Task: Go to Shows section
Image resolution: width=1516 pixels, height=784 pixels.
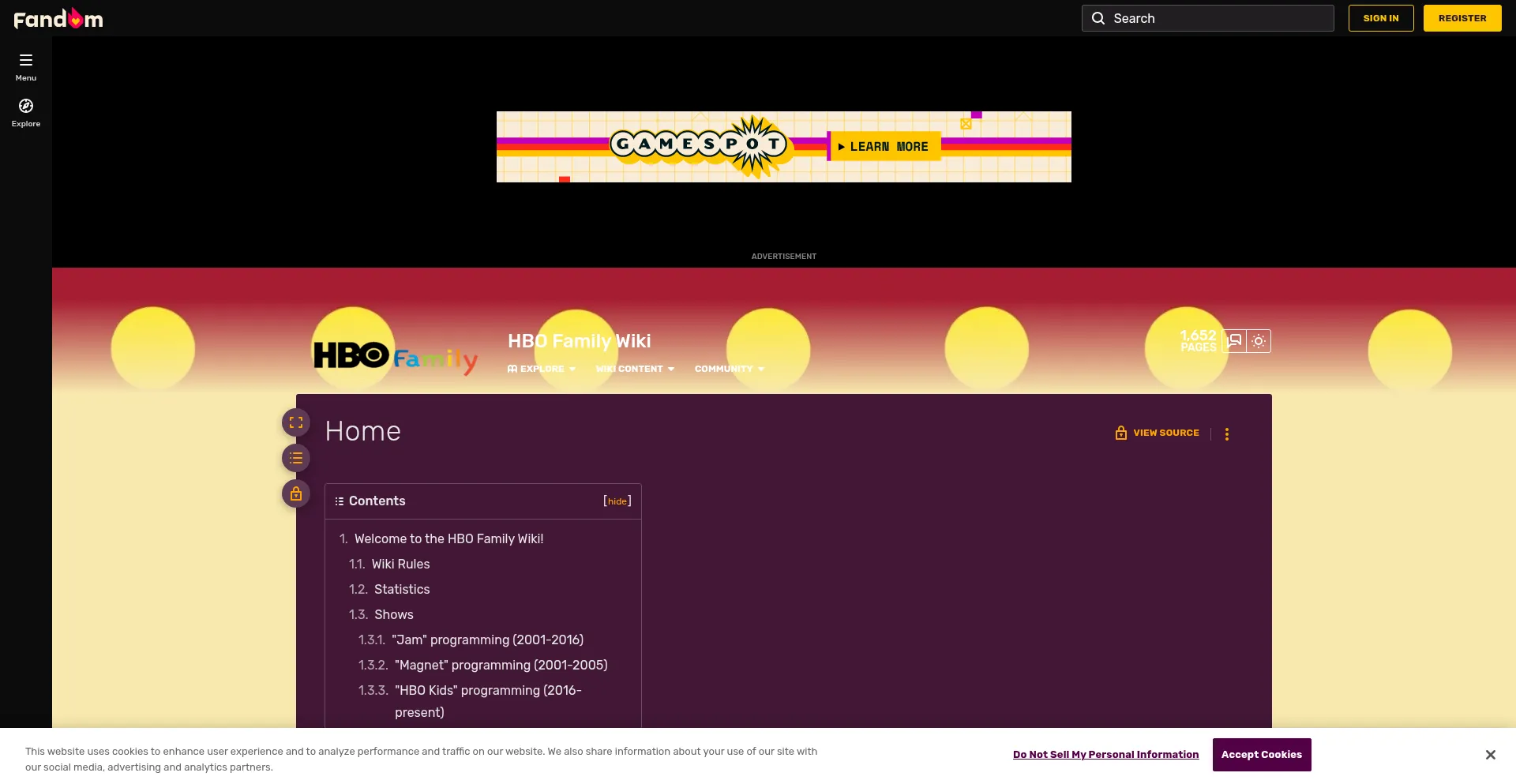Action: point(393,614)
